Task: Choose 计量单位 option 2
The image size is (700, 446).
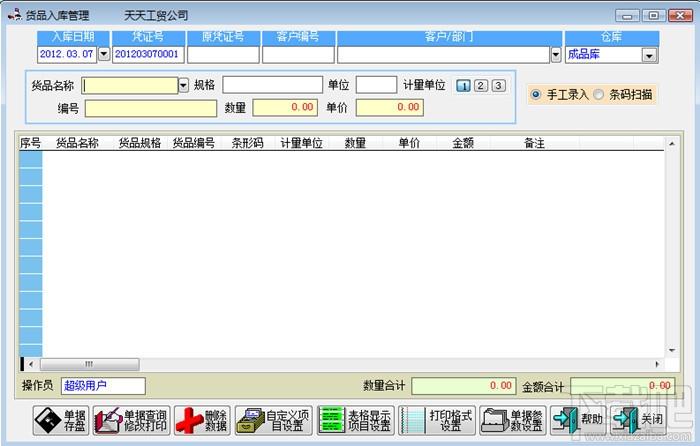Action: click(481, 85)
